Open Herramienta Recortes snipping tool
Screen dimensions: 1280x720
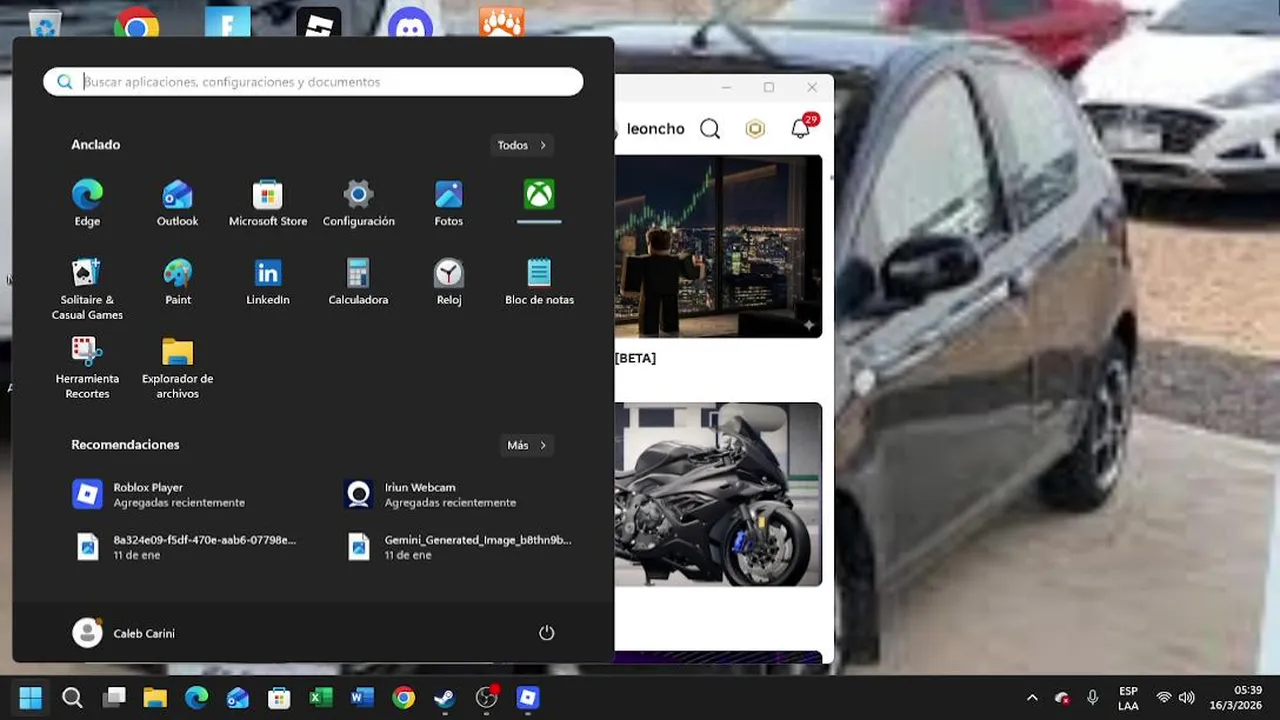[87, 368]
